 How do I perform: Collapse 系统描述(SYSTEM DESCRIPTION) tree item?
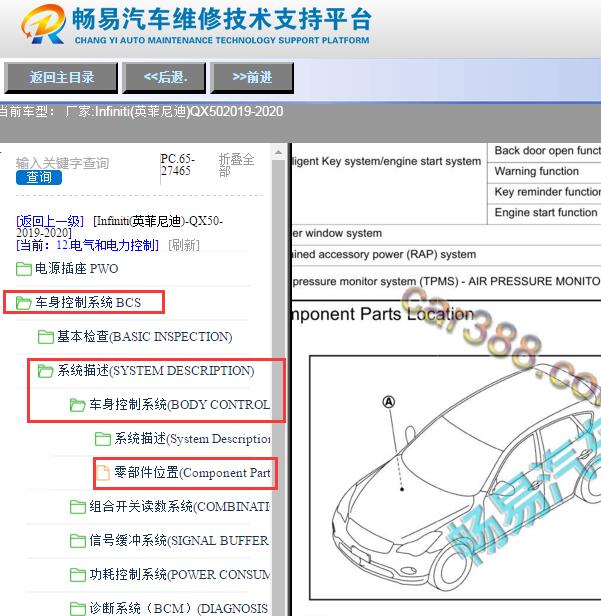pyautogui.click(x=156, y=370)
